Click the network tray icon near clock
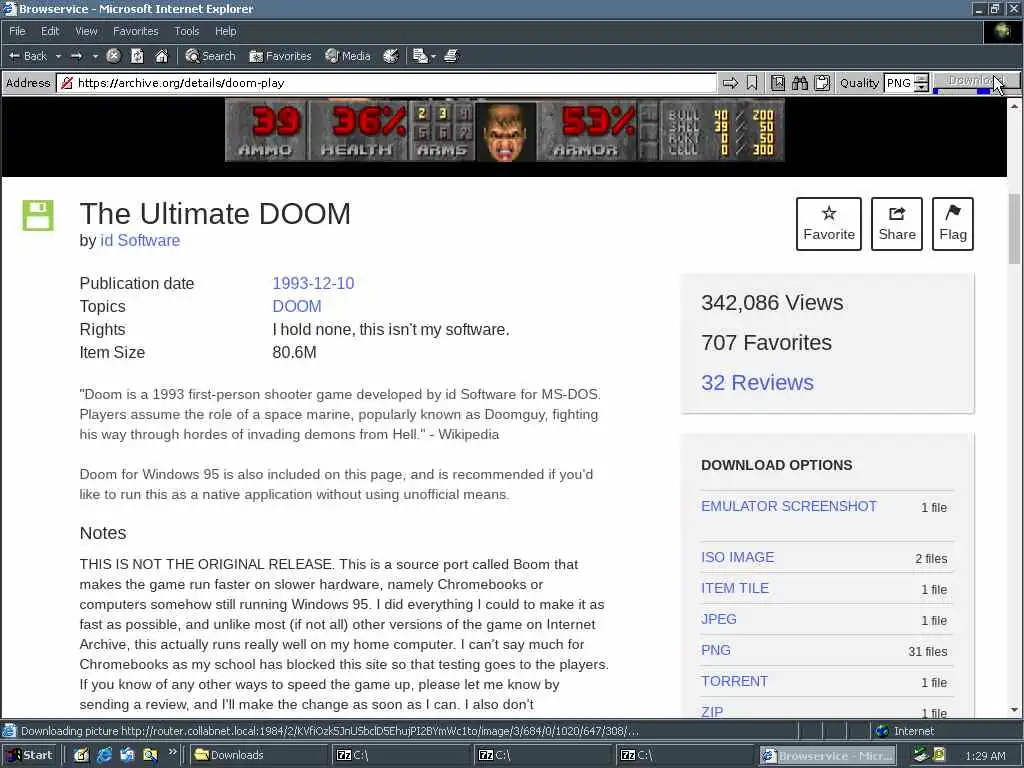The image size is (1024, 768). pos(921,755)
